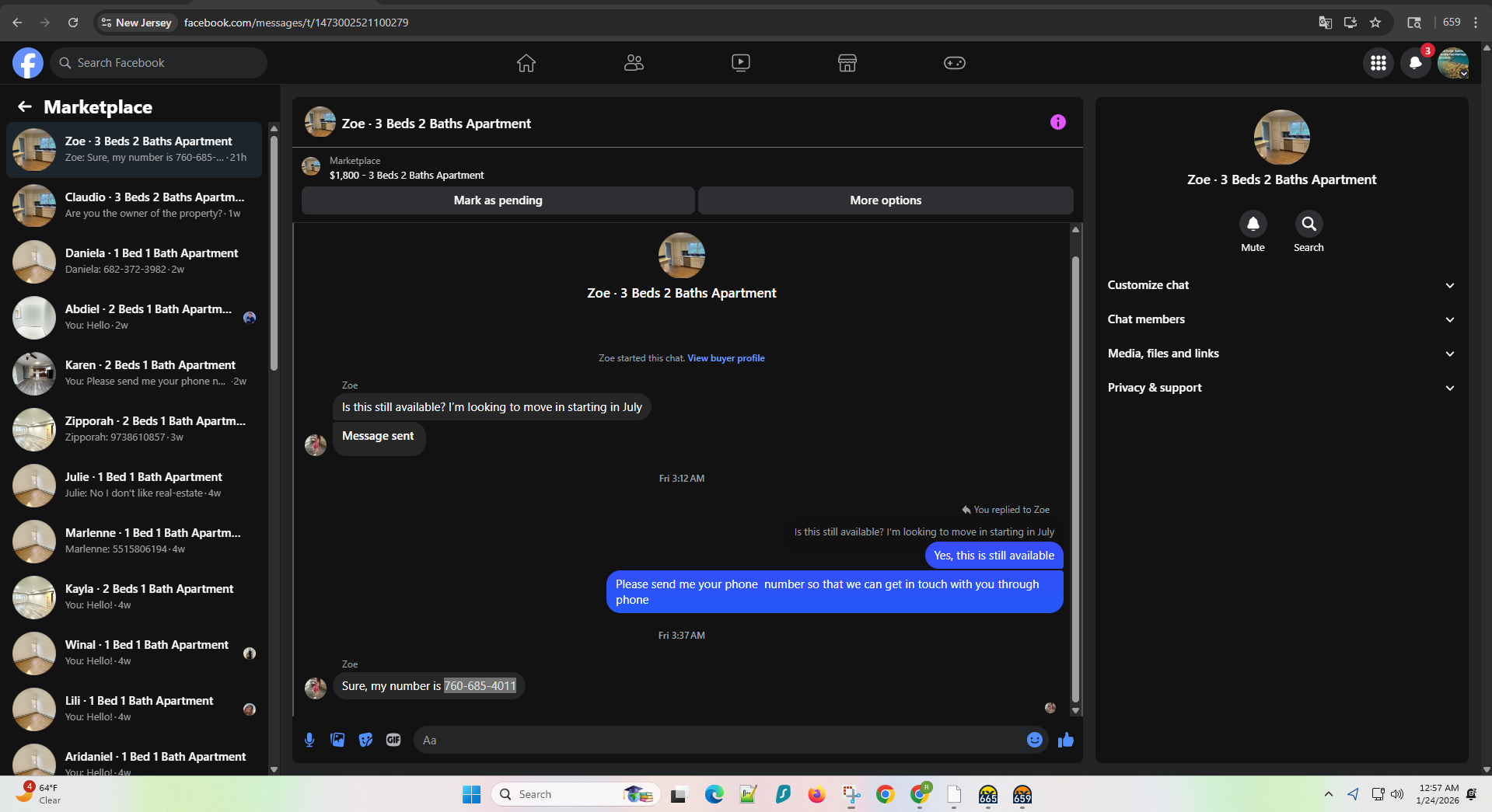Click the conversation scrollbar
This screenshot has width=1492, height=812.
1075,478
